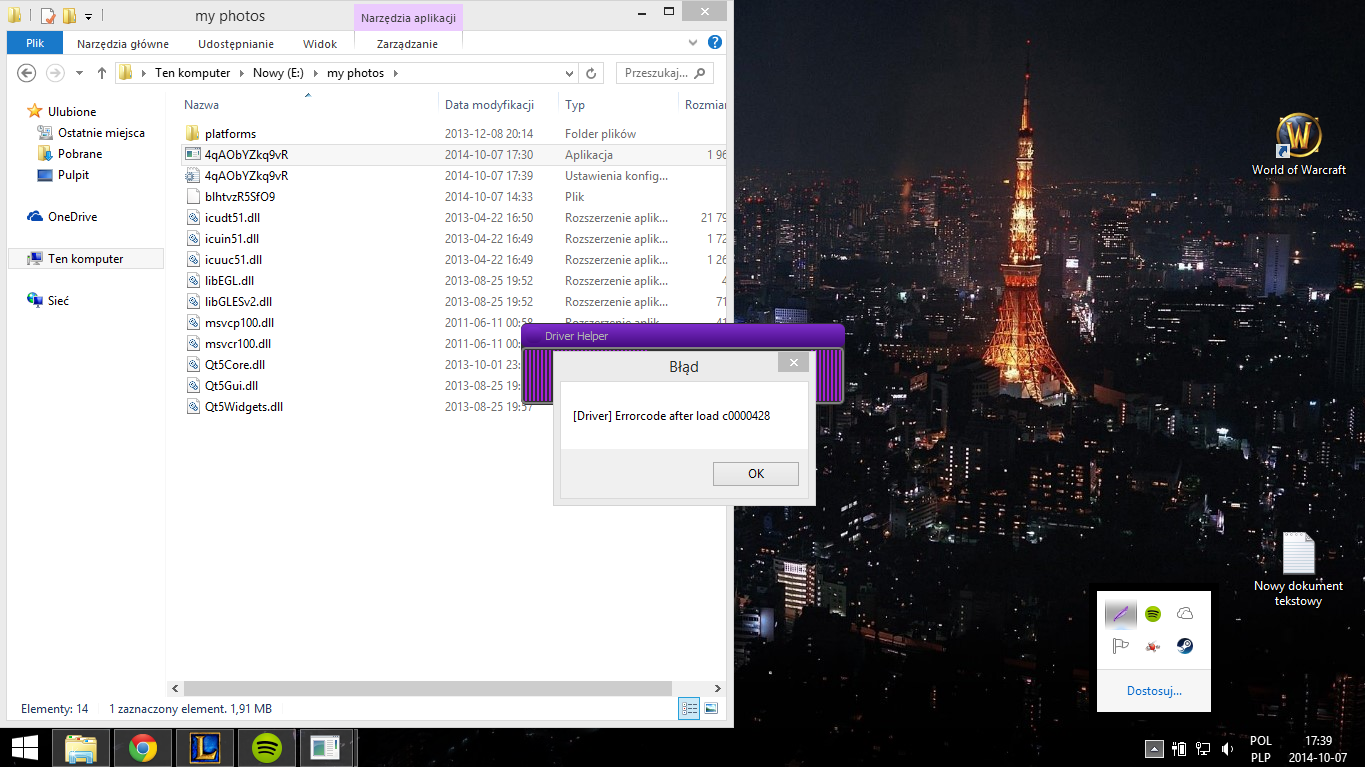
Task: Go up one folder level arrow
Action: 102,73
